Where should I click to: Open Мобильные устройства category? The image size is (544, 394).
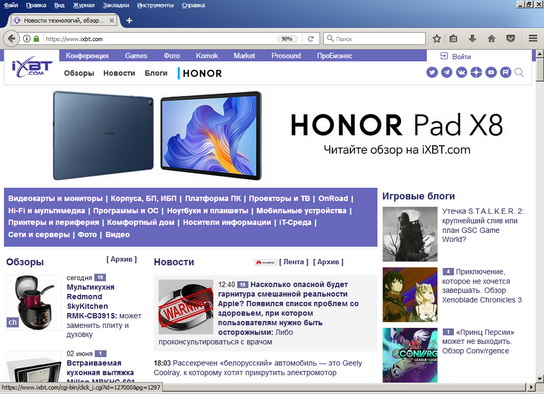coord(301,211)
